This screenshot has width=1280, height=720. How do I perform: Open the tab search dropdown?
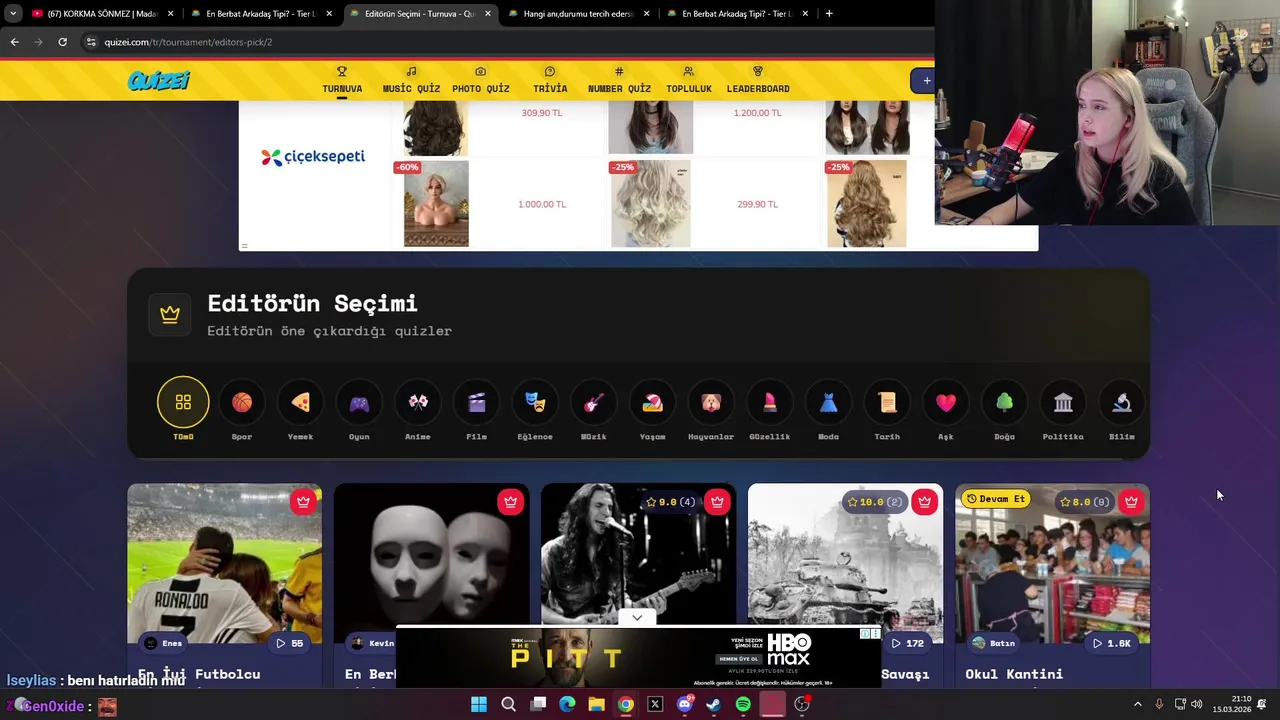click(12, 14)
